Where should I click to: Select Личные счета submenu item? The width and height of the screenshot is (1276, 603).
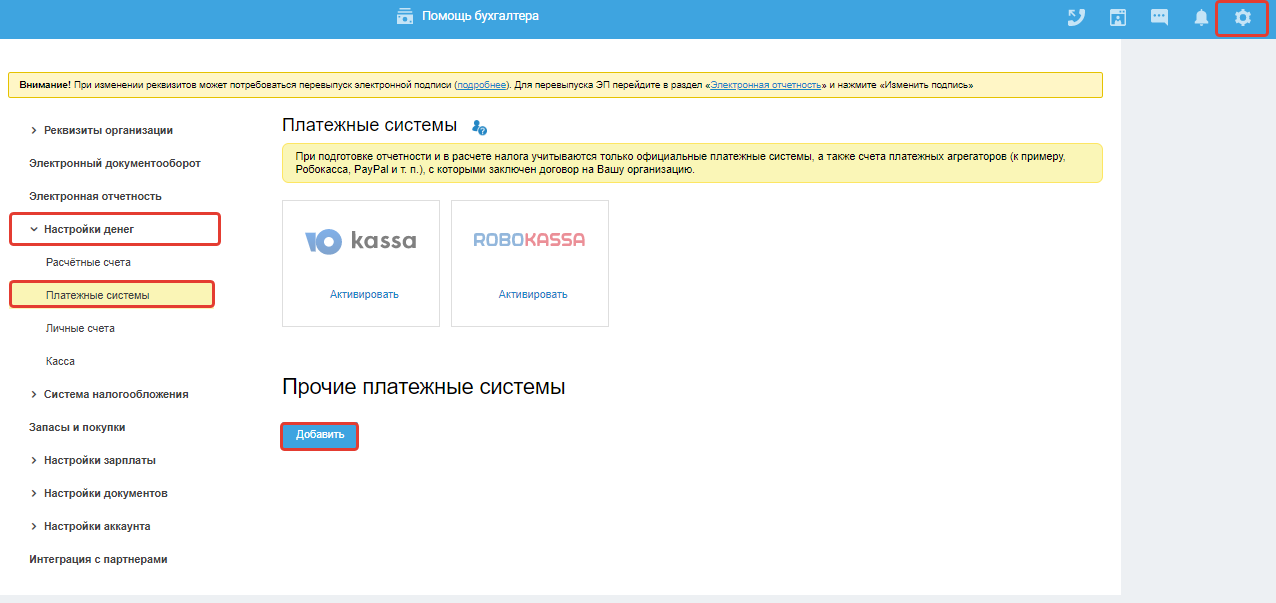click(80, 328)
